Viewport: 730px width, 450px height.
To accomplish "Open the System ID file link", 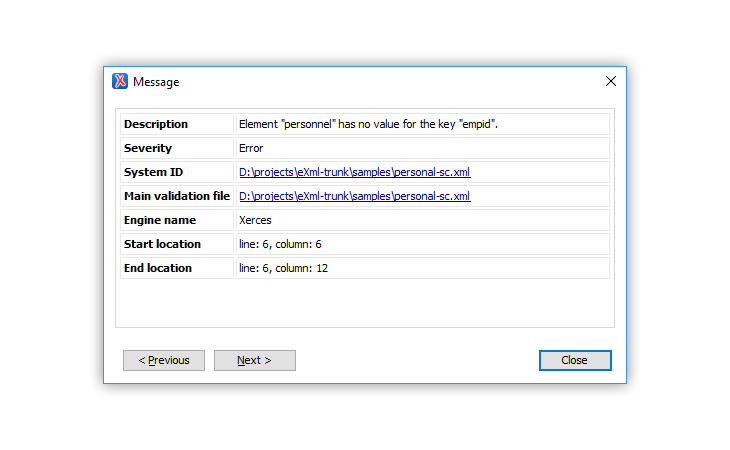I will pyautogui.click(x=354, y=172).
